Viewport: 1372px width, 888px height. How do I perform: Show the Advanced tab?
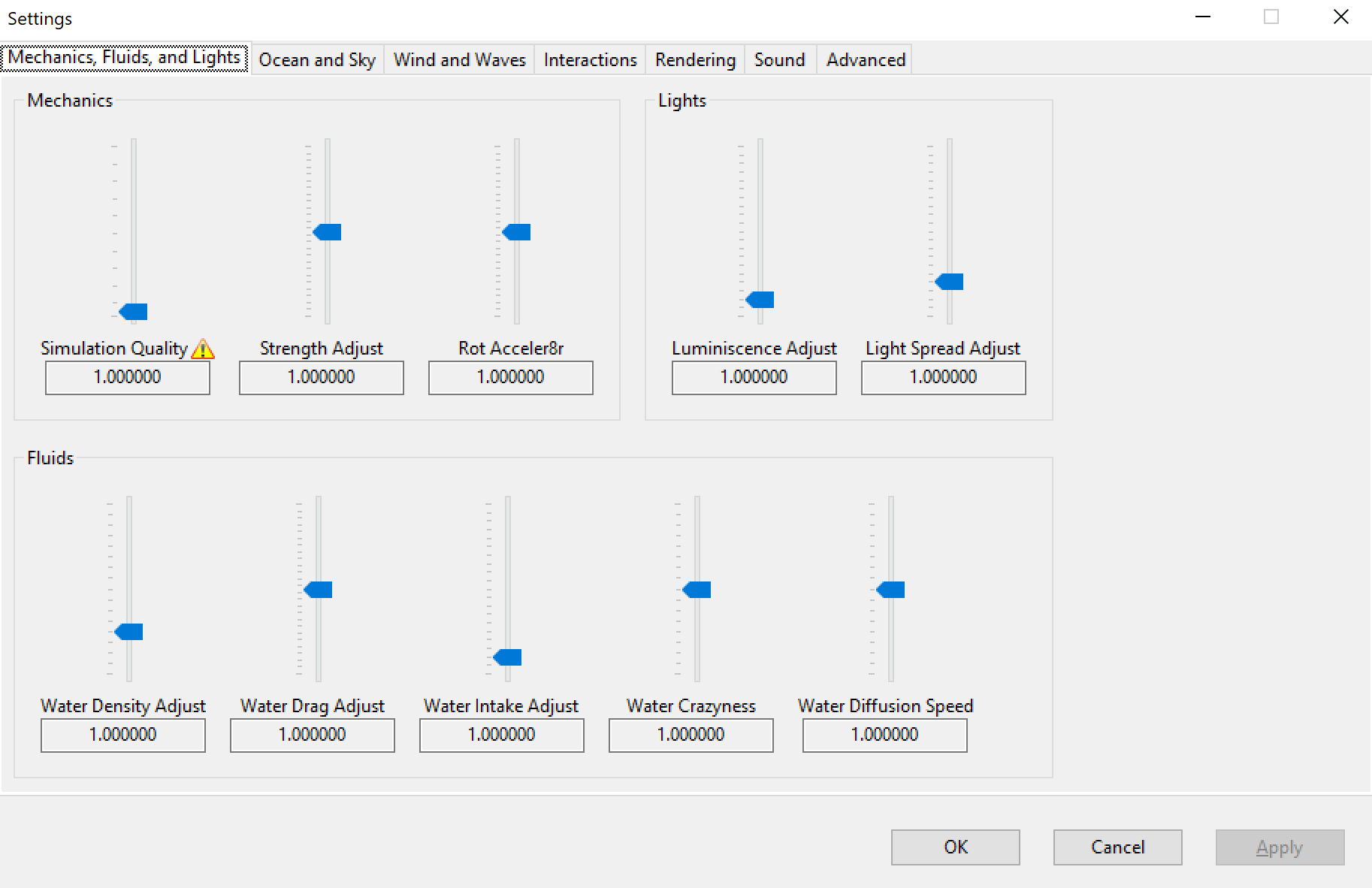(866, 60)
